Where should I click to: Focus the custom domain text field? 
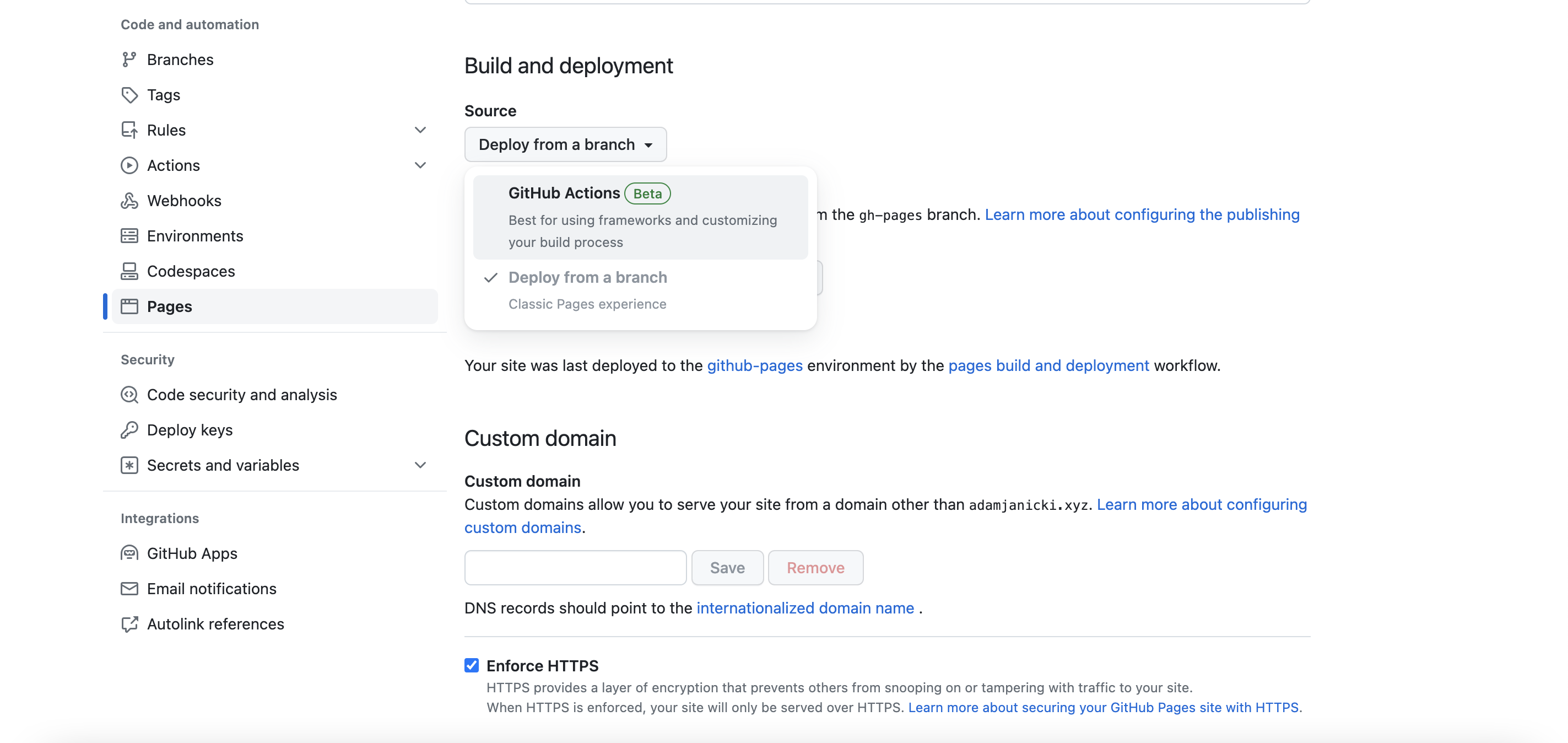[575, 568]
